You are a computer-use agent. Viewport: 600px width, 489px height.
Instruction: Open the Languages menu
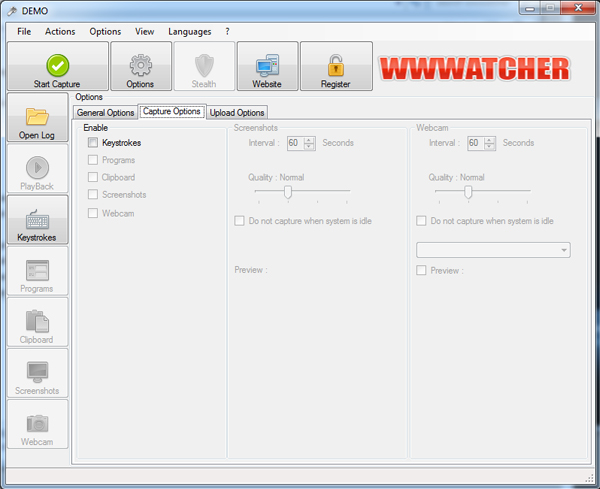point(190,32)
